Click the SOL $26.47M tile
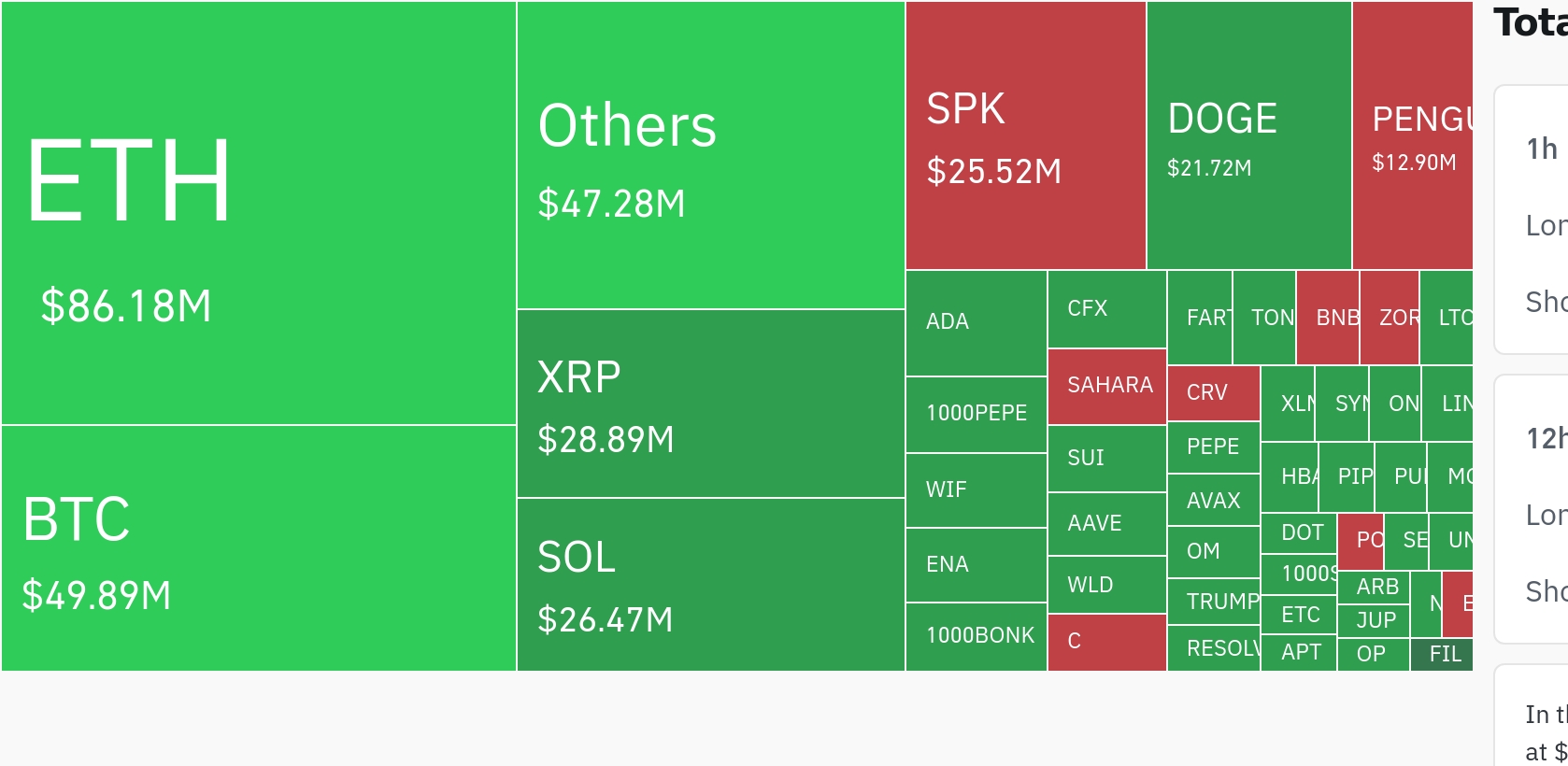 711,585
